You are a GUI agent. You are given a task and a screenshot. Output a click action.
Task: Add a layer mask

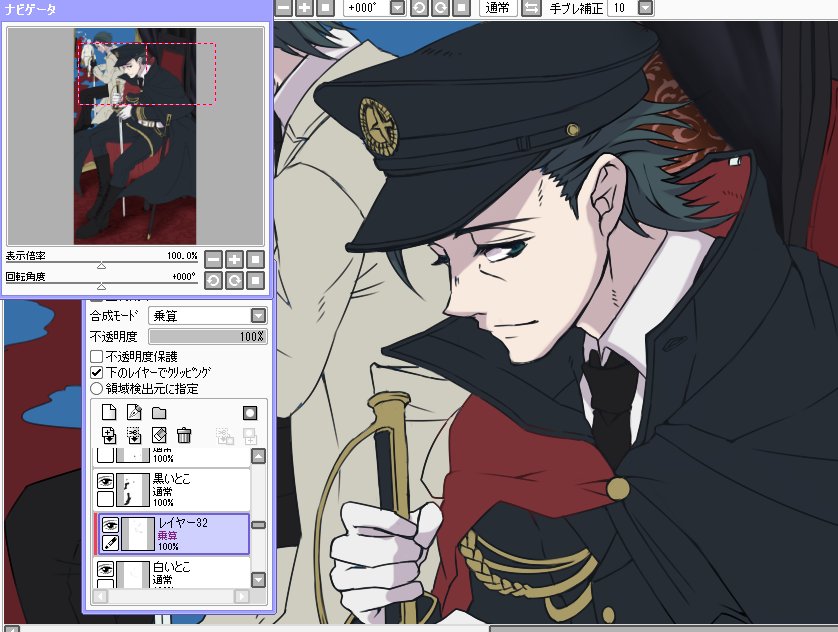[250, 413]
